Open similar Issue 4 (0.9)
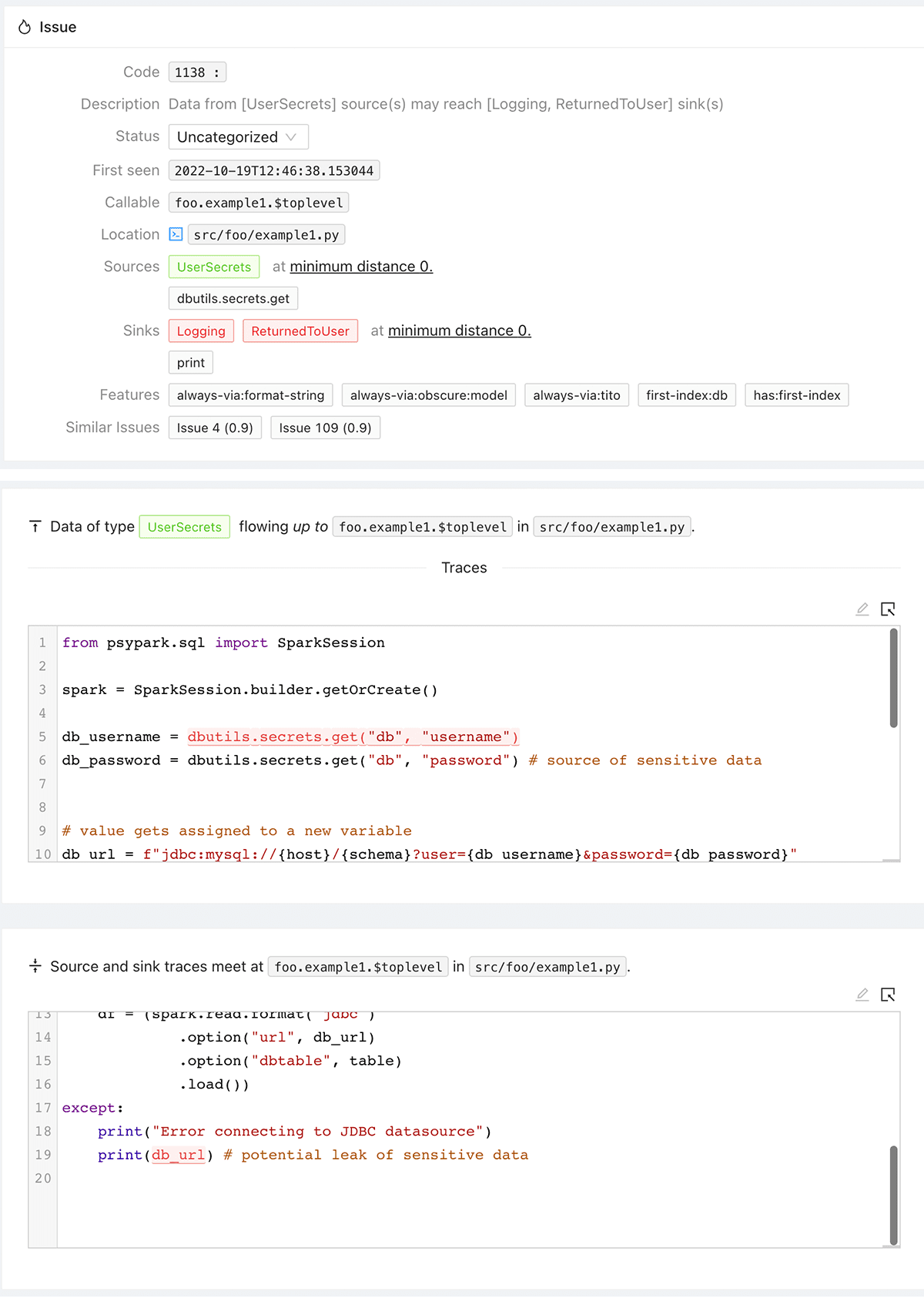 pyautogui.click(x=215, y=428)
